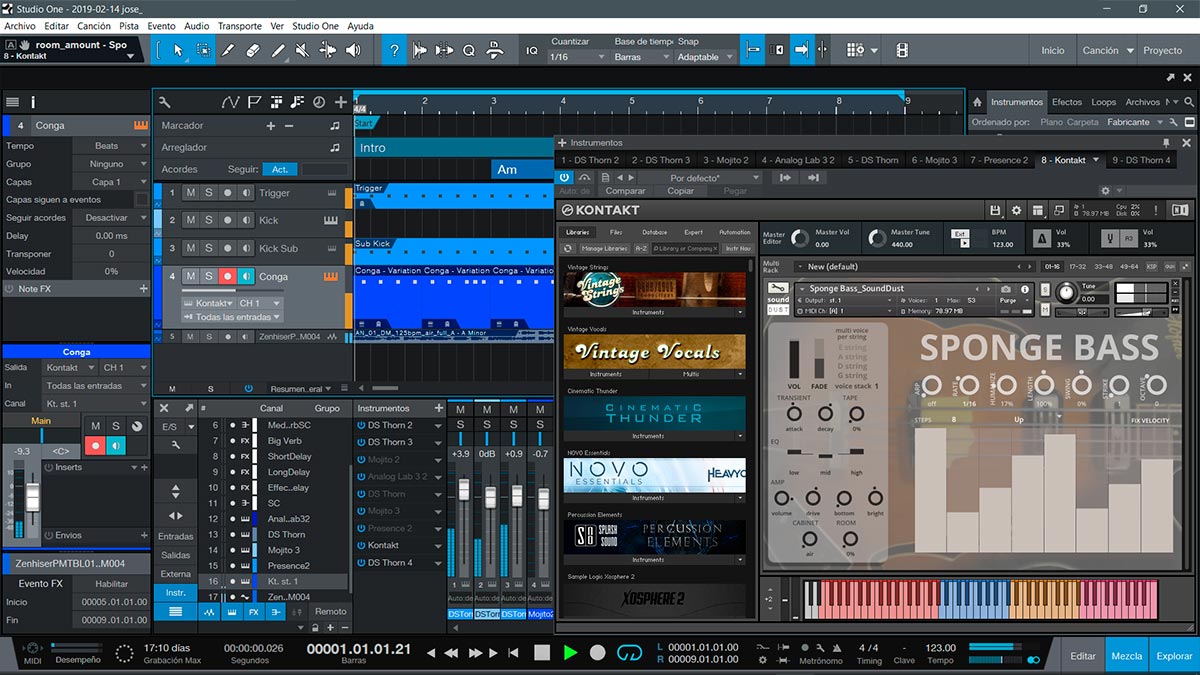Click the Copiar button
1200x675 pixels.
pos(681,191)
